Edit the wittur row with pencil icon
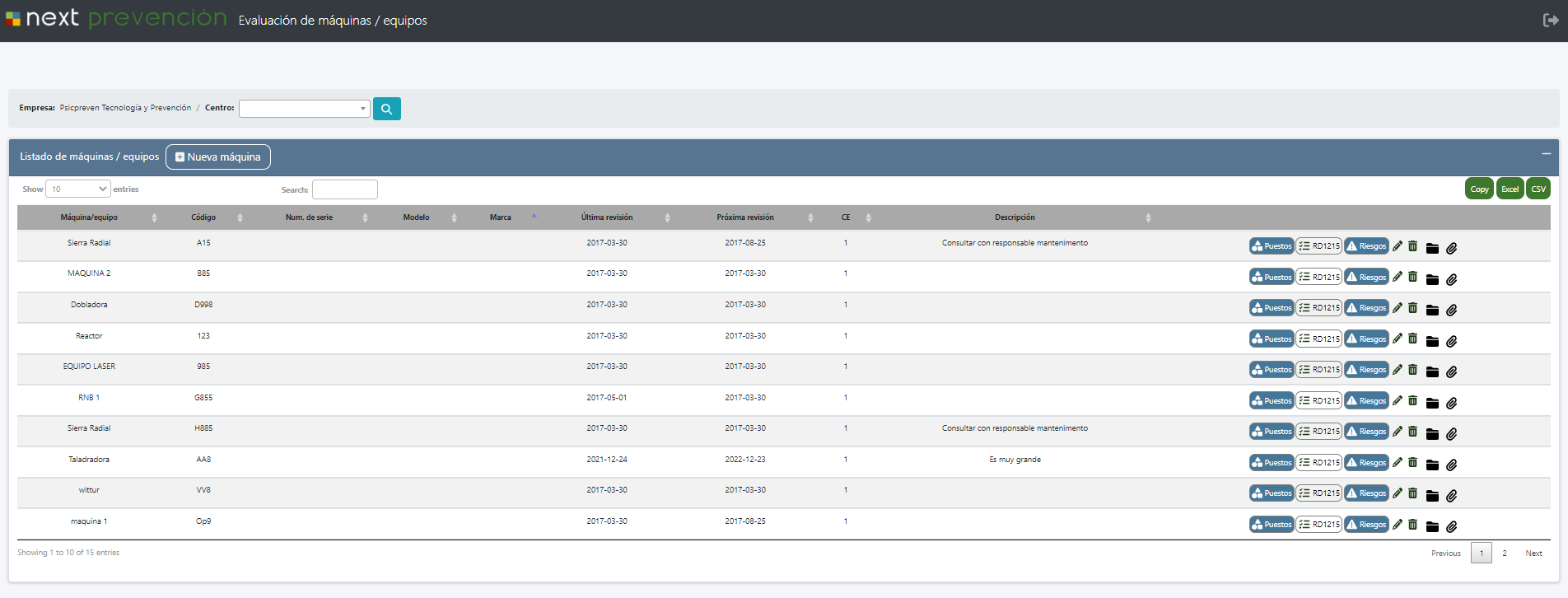This screenshot has width=1568, height=598. pyautogui.click(x=1398, y=493)
